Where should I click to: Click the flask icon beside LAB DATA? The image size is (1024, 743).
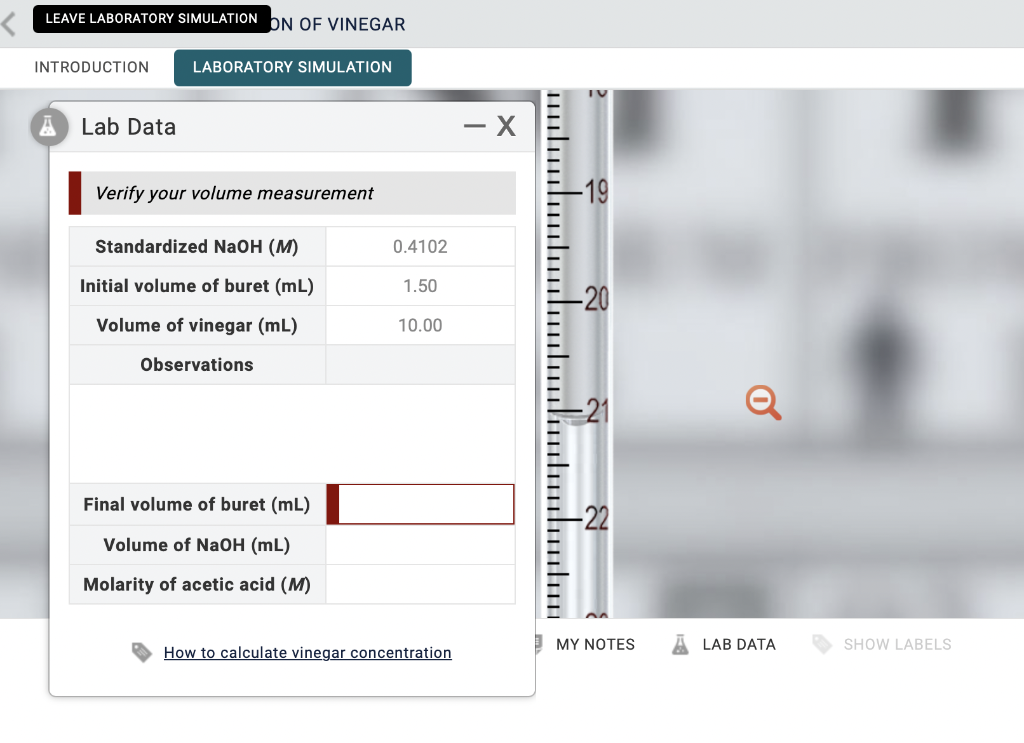pos(680,644)
